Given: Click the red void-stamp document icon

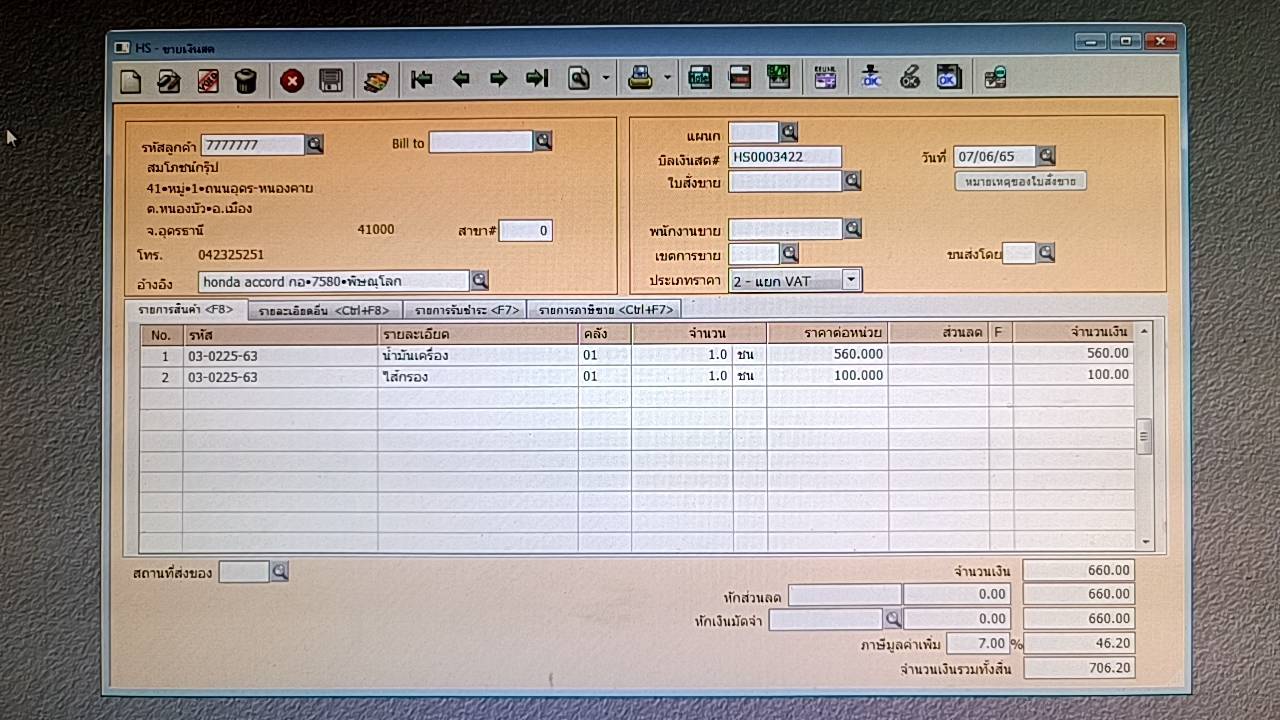Looking at the screenshot, I should coord(208,80).
